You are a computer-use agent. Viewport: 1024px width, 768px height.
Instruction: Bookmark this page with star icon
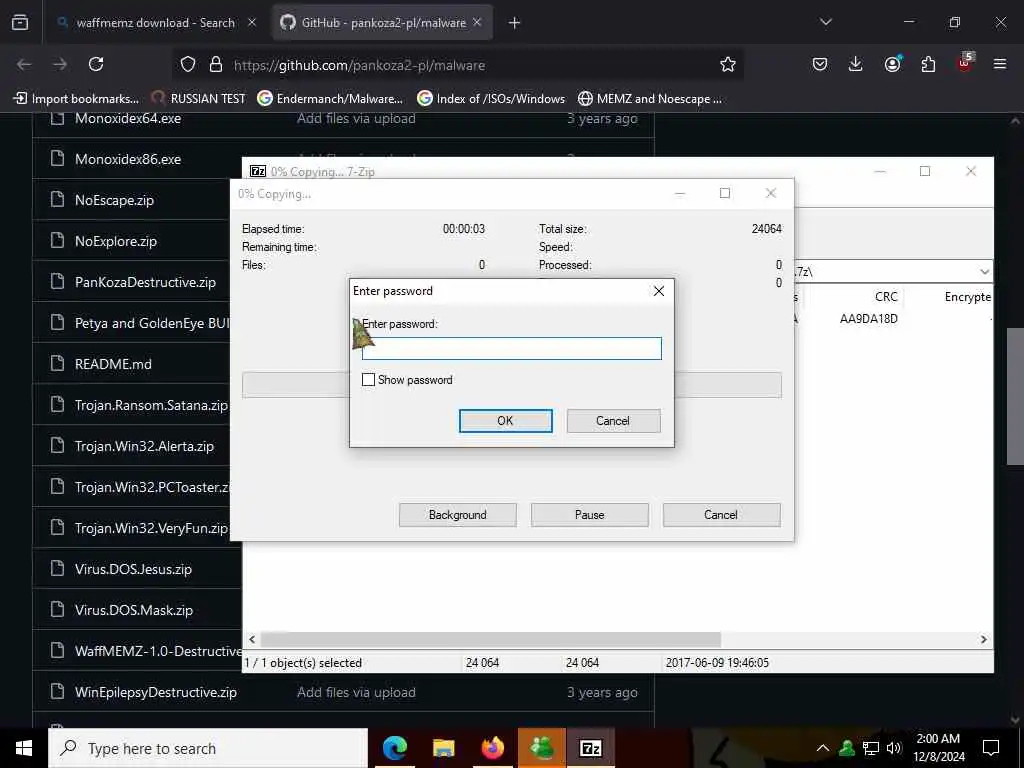(x=728, y=65)
